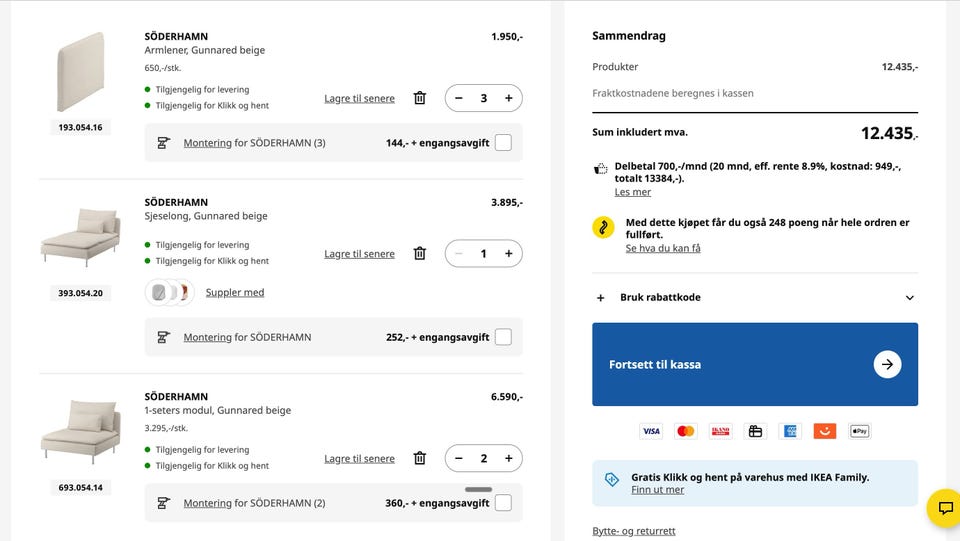Save the Armlener with Lagre til senere
The width and height of the screenshot is (960, 541).
click(x=359, y=99)
